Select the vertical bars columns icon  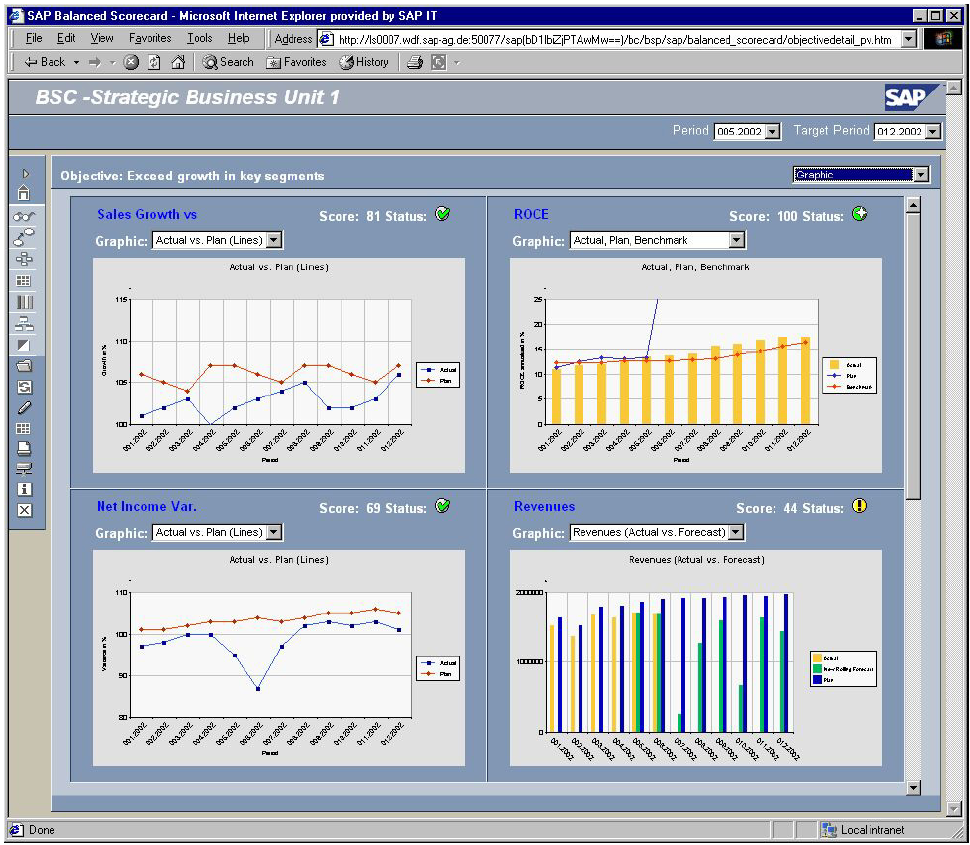[x=24, y=302]
